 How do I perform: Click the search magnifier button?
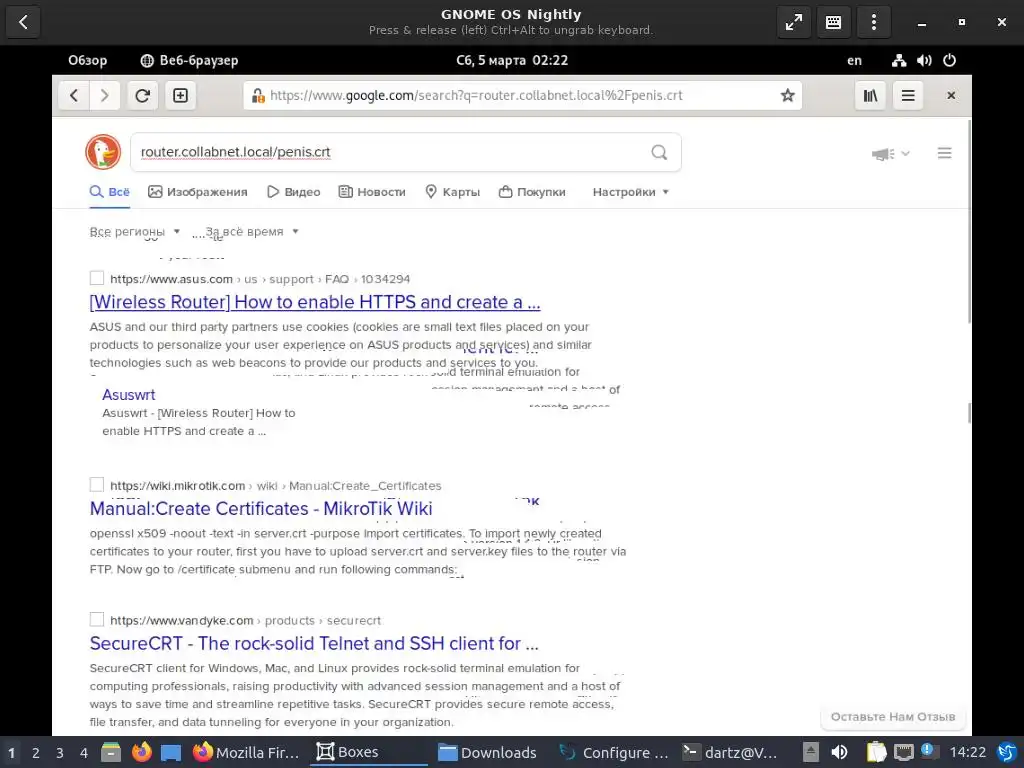click(x=659, y=152)
